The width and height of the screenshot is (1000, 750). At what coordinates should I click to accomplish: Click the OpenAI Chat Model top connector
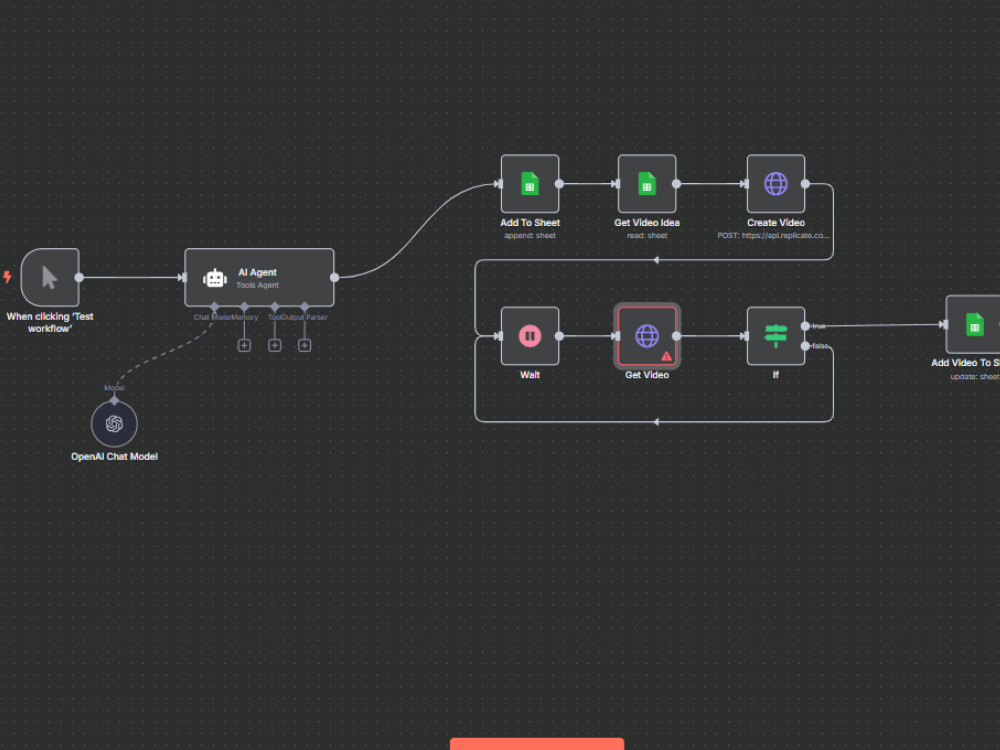tap(114, 401)
